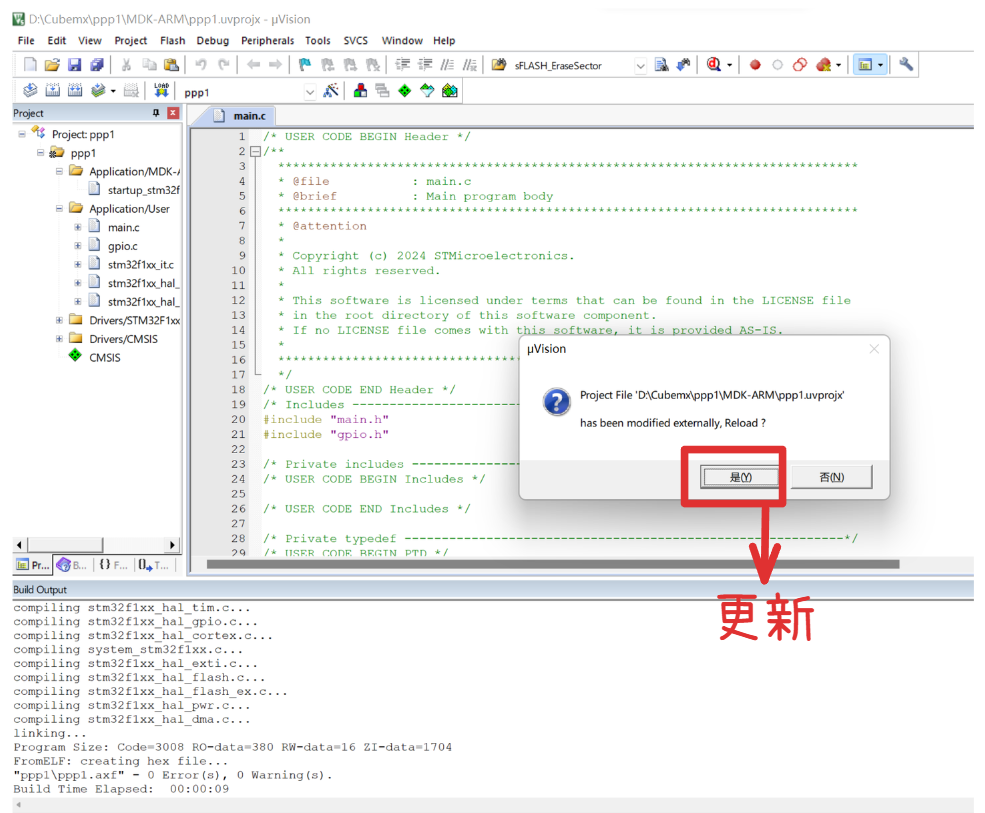The height and width of the screenshot is (813, 985).
Task: Click the Kill all breakpoints icon
Action: pos(823,65)
